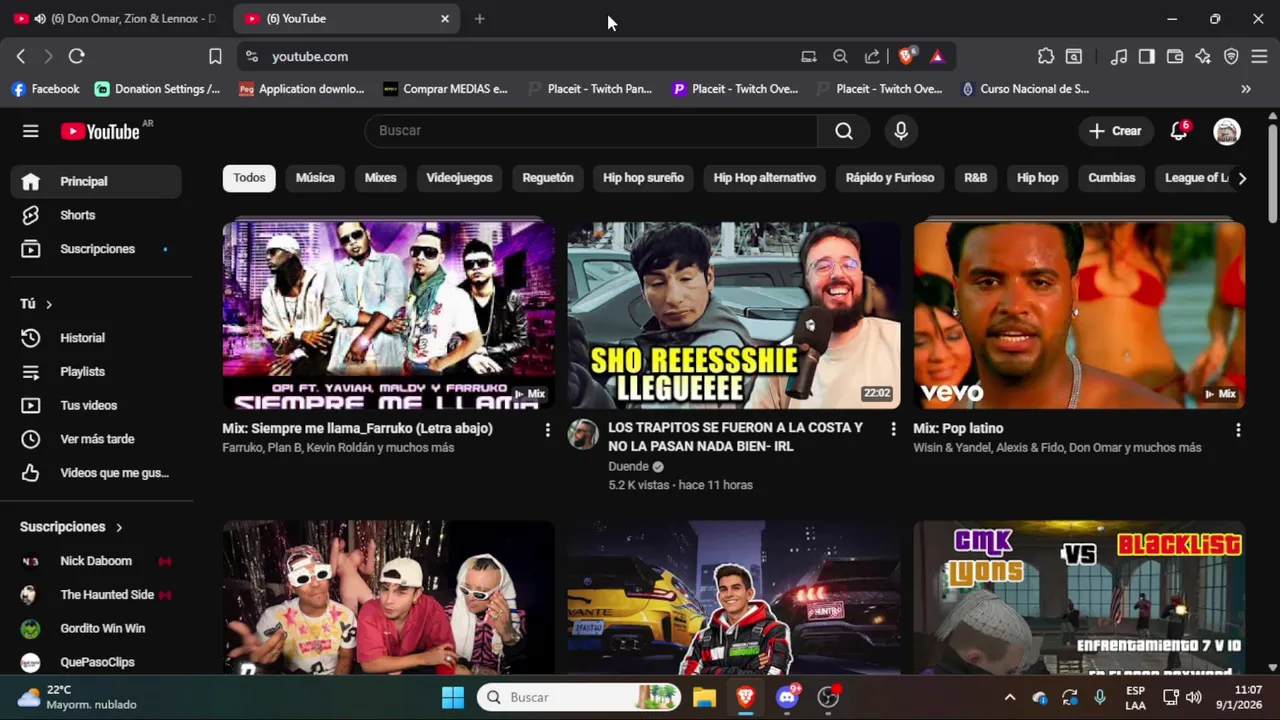Select the Reguetón filter chip
This screenshot has width=1280, height=720.
coord(548,178)
